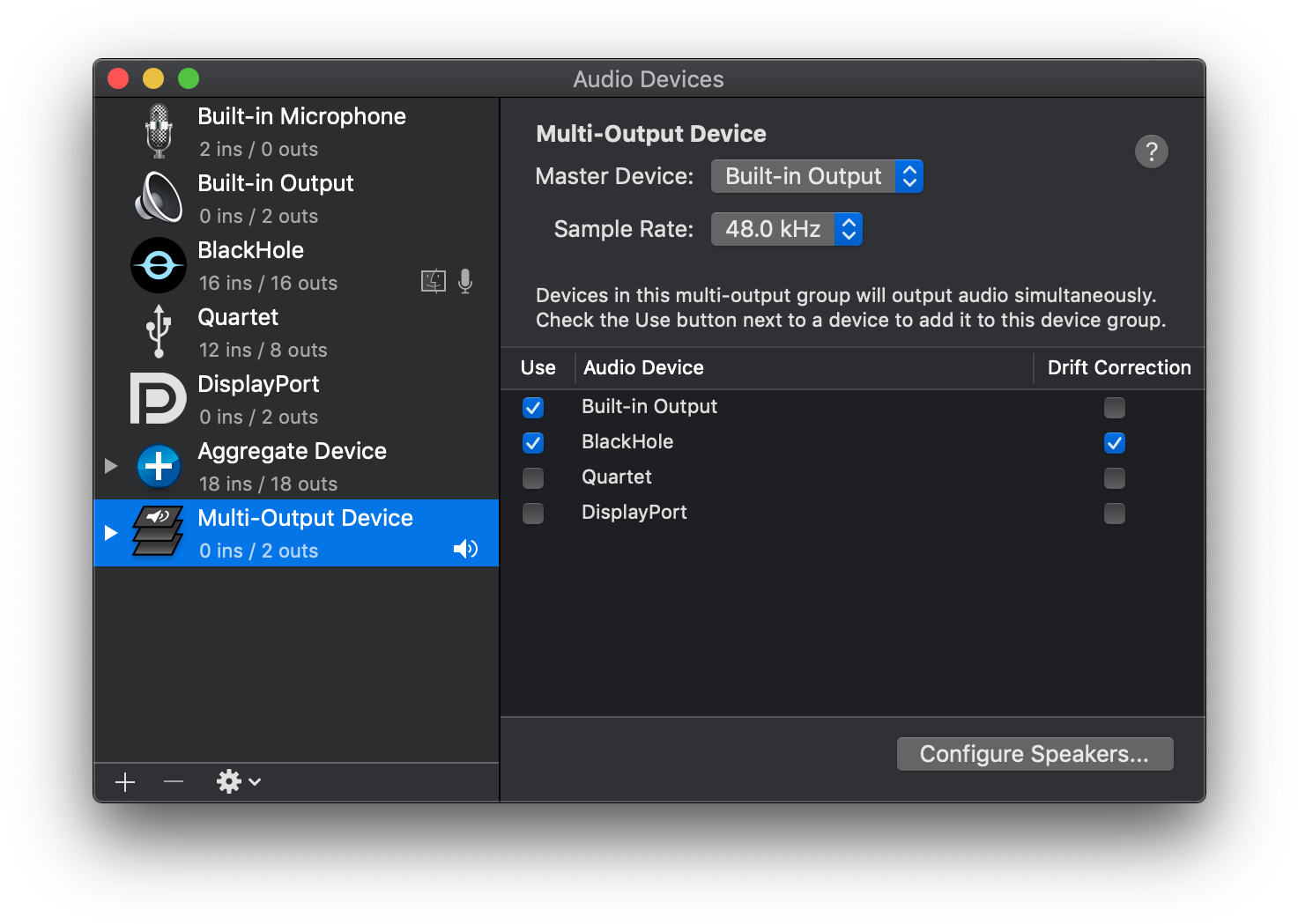This screenshot has height=924, width=1298.
Task: Select the BlackHole device row name
Action: pos(251,250)
